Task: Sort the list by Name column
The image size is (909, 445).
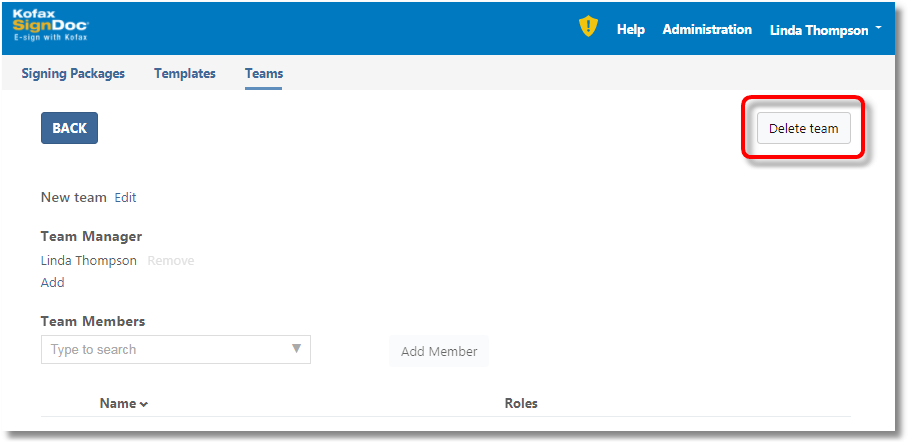Action: coord(117,404)
